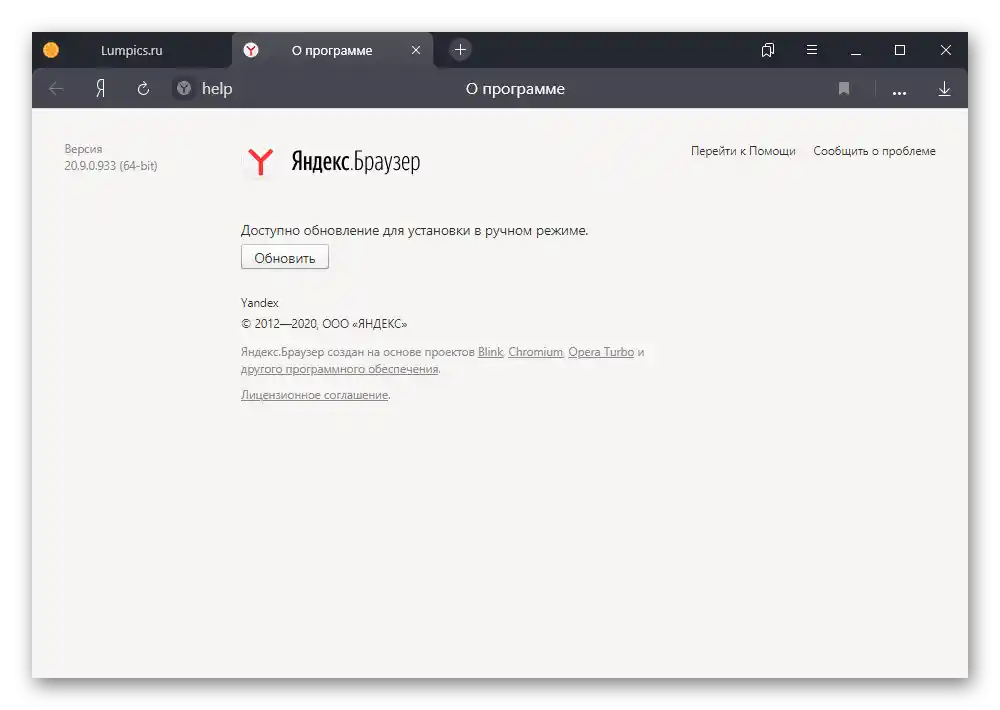This screenshot has height=710, width=1000.
Task: Click the Яндекс.Браузер heading text
Action: tap(356, 162)
